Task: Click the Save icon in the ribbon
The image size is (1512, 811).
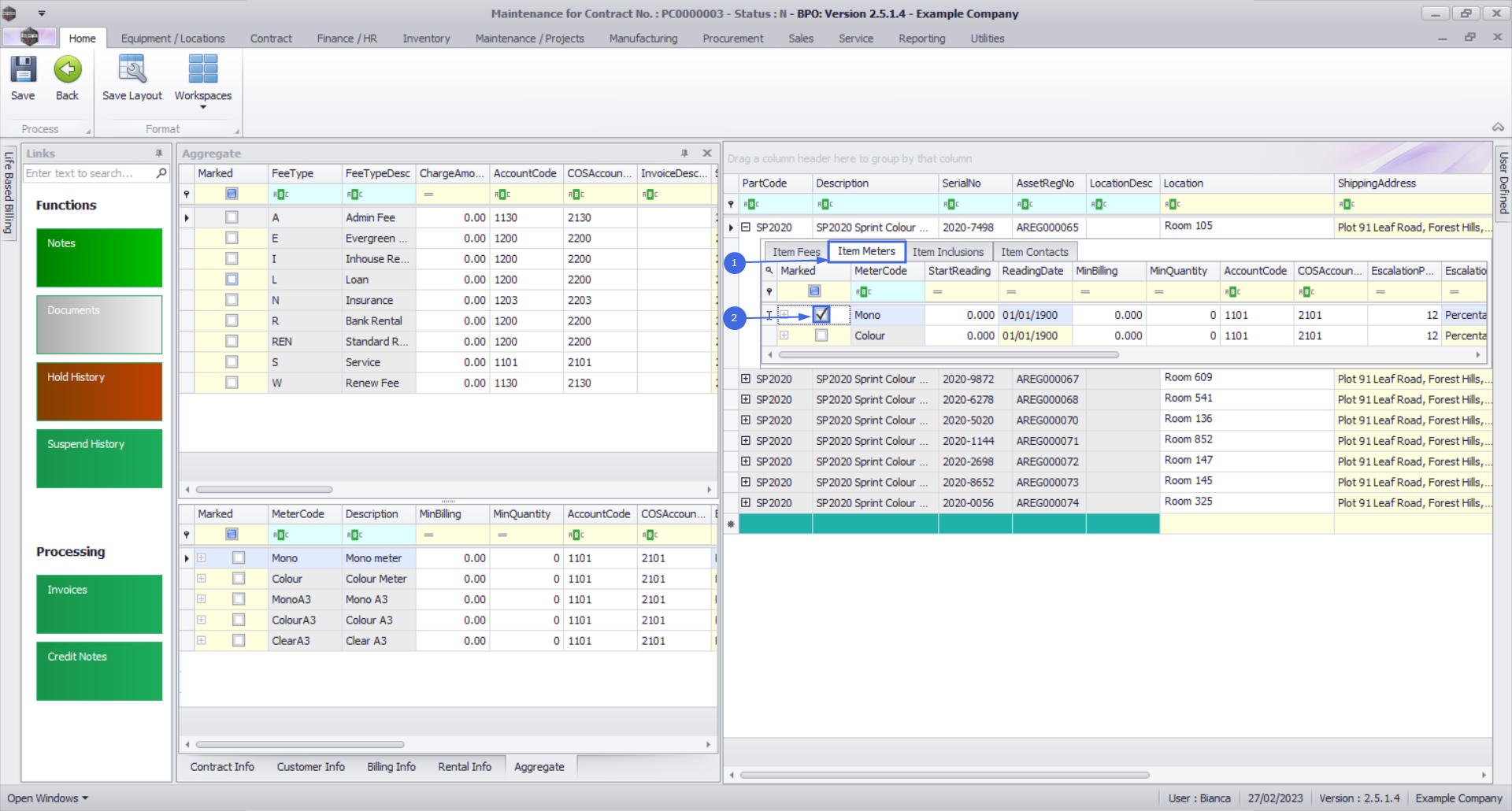Action: 23,70
